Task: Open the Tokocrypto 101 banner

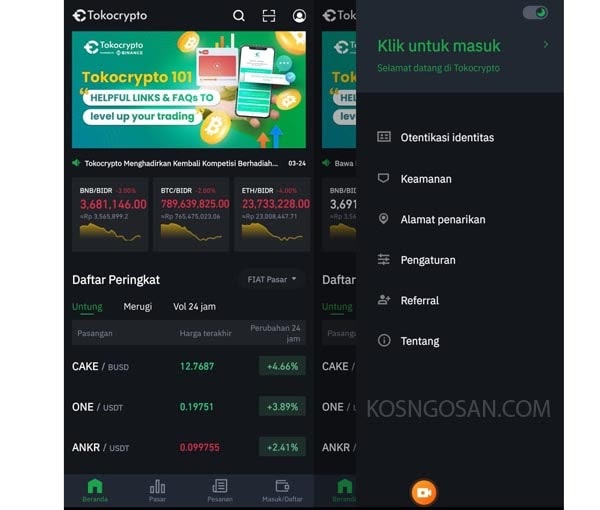Action: [189, 90]
